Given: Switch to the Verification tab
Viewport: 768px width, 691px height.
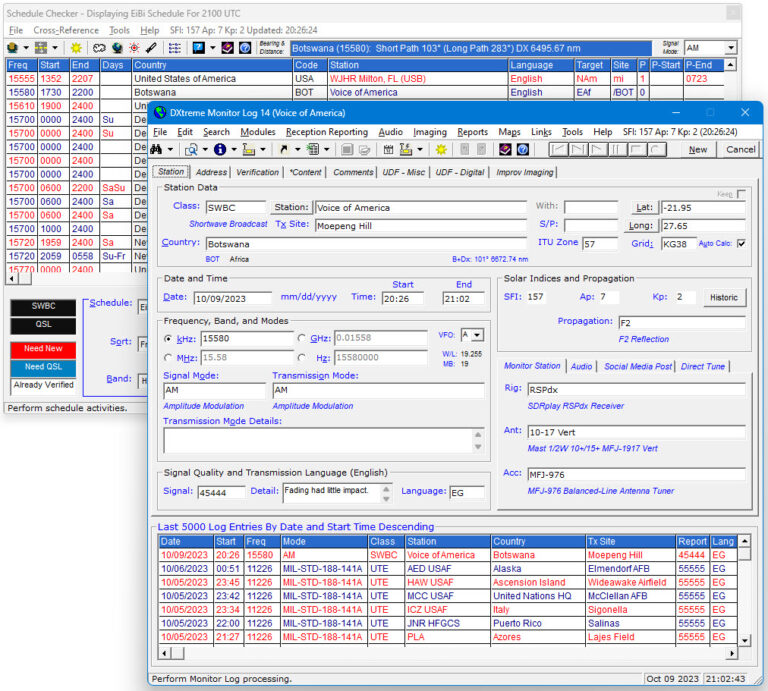Looking at the screenshot, I should click(x=257, y=172).
